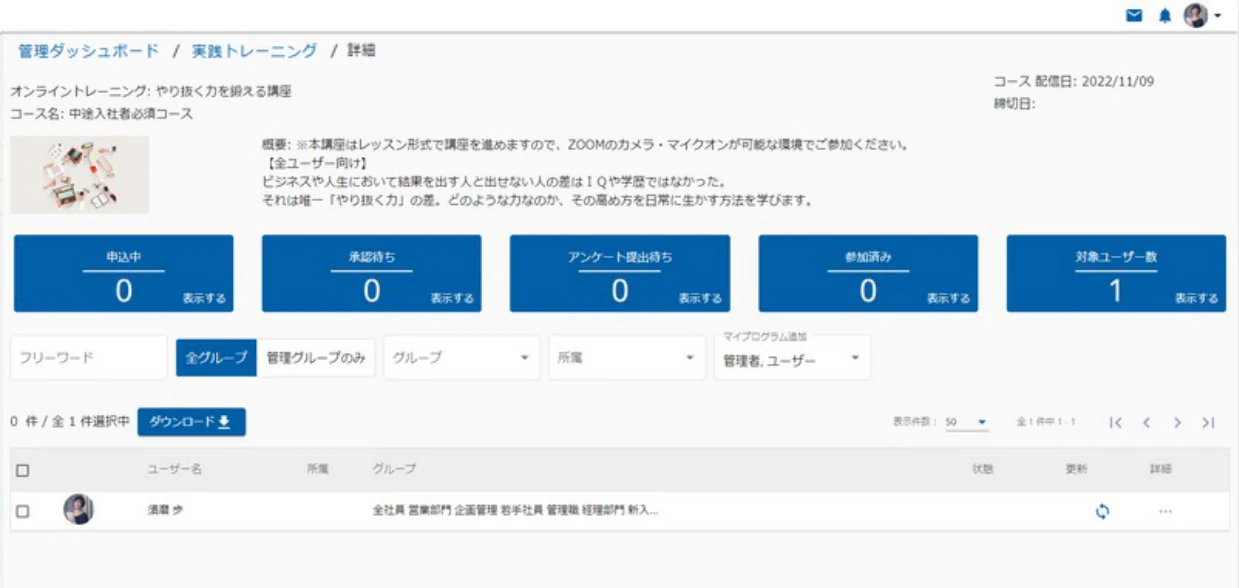Go to 実践トレーニング breadcrumb
Screen dimensions: 1239x588
point(254,51)
